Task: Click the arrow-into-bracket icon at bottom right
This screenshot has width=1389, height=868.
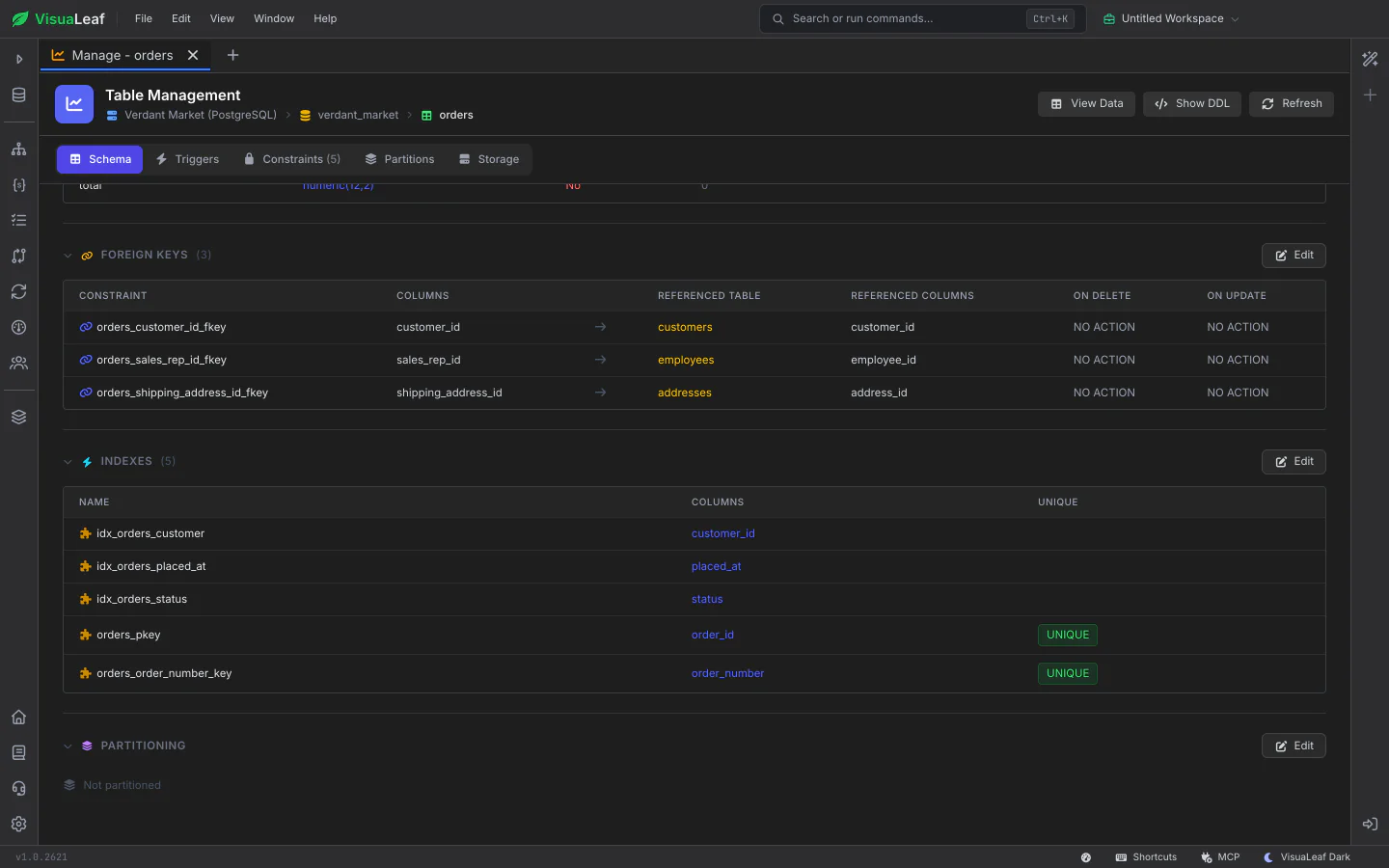Action: point(1370,825)
